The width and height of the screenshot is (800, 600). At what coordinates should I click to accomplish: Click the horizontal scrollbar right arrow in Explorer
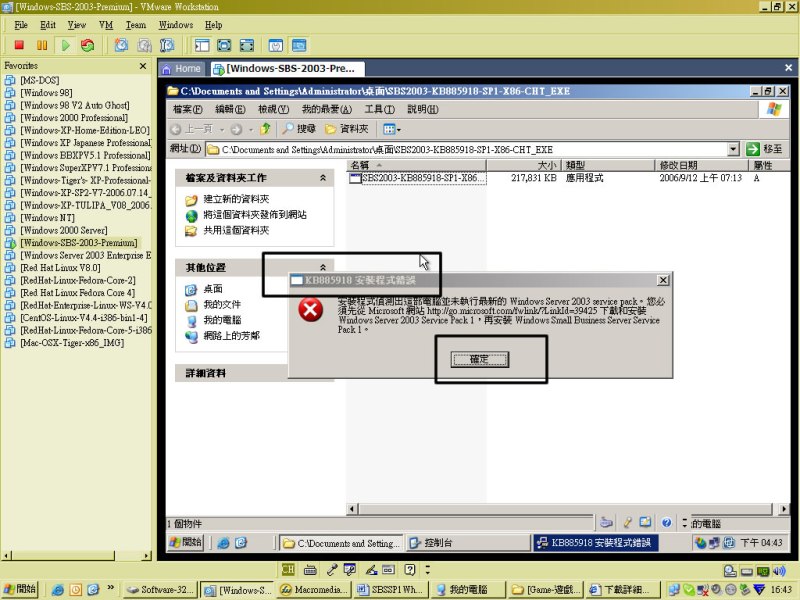click(x=784, y=509)
